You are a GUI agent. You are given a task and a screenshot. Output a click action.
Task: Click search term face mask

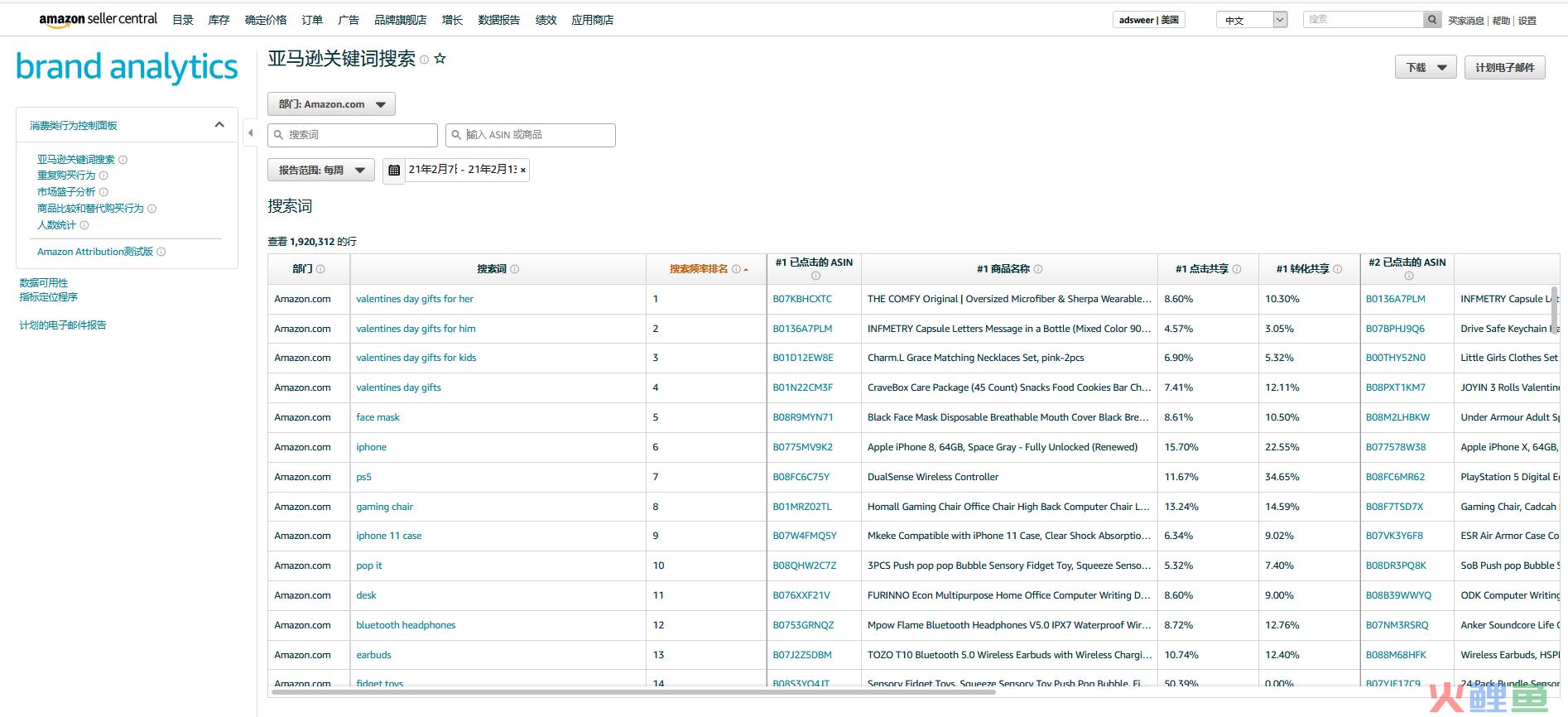tap(378, 417)
